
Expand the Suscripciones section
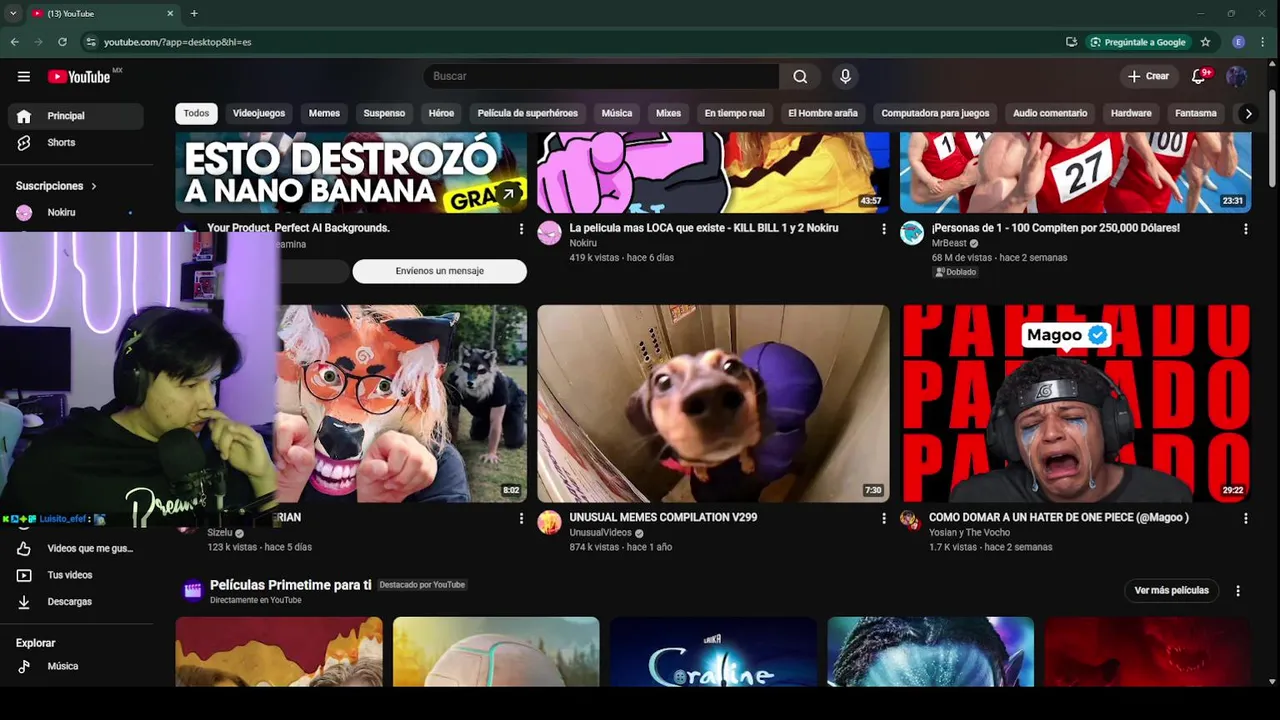[x=57, y=186]
